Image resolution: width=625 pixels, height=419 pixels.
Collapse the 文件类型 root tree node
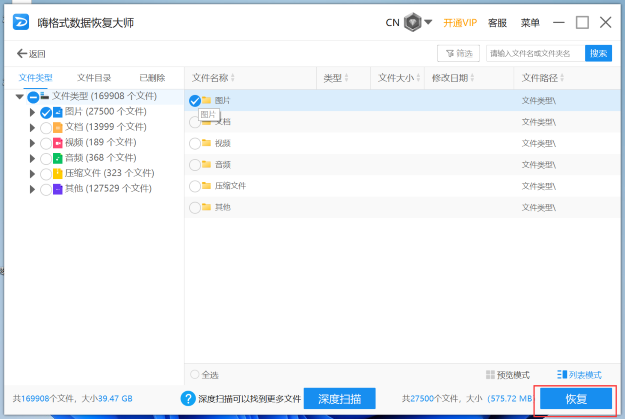click(19, 96)
